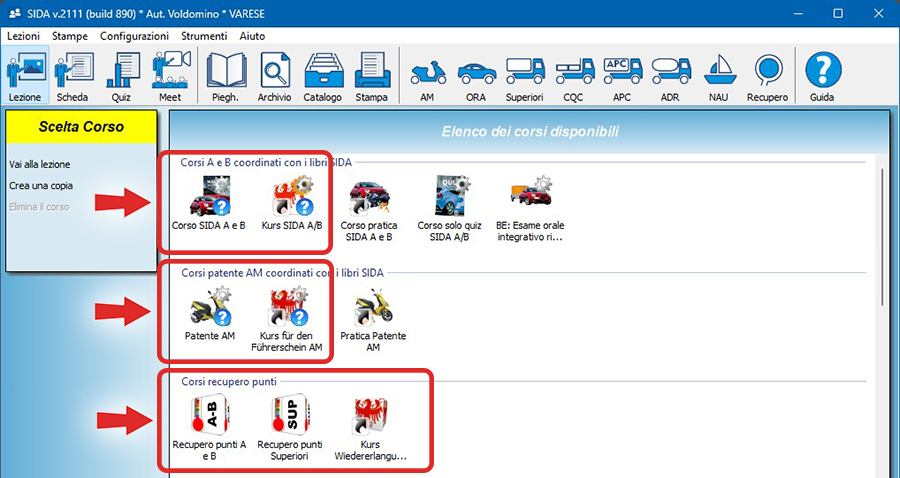
Task: Open the Strumenti menu
Action: [206, 36]
